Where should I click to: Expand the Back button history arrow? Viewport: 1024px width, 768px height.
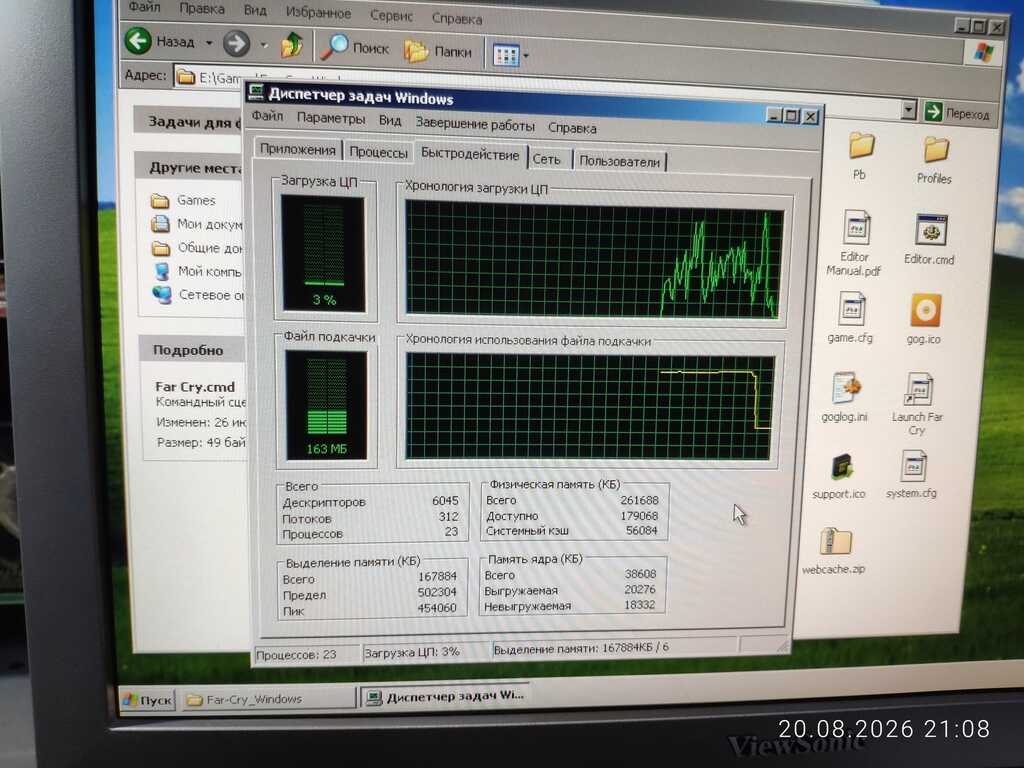click(x=209, y=43)
